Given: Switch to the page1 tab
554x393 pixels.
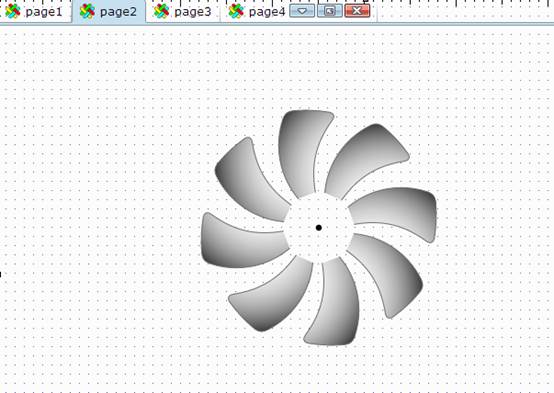Looking at the screenshot, I should pyautogui.click(x=35, y=12).
